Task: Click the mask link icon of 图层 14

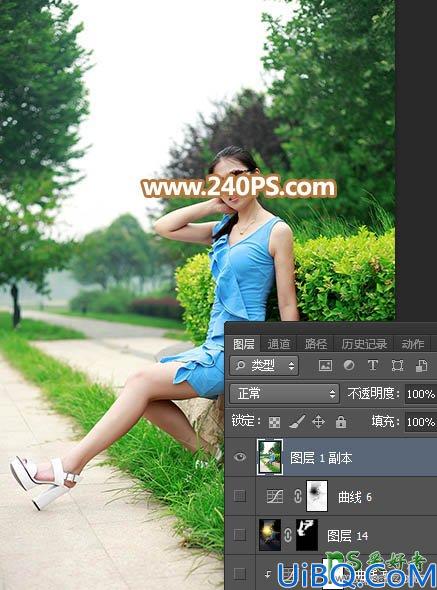Action: click(288, 535)
